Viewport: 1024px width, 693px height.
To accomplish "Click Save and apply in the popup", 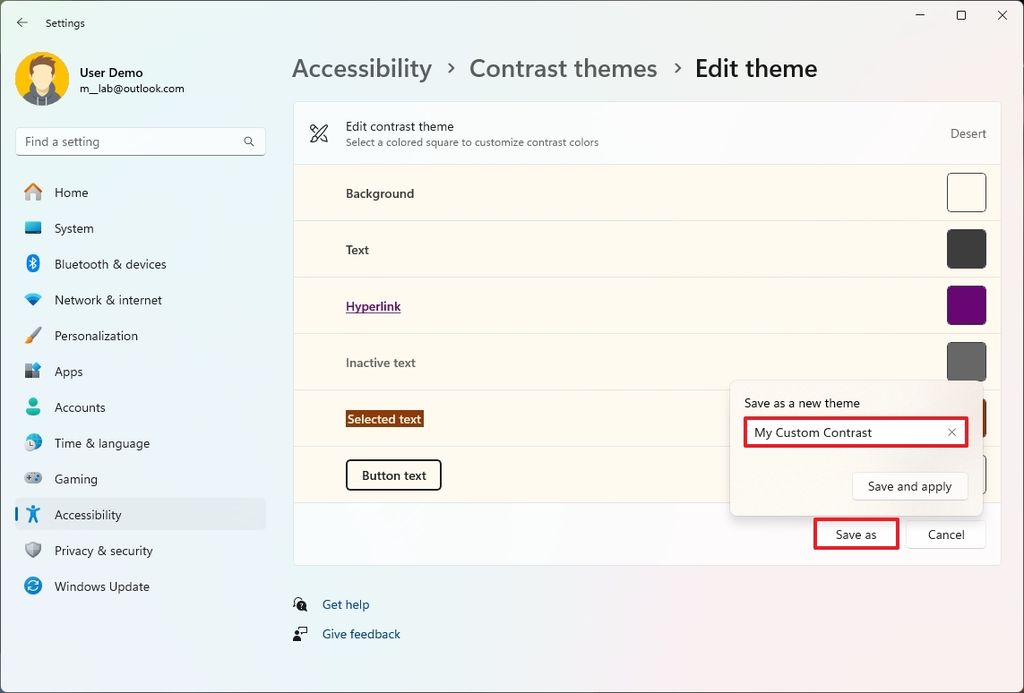I will click(909, 486).
